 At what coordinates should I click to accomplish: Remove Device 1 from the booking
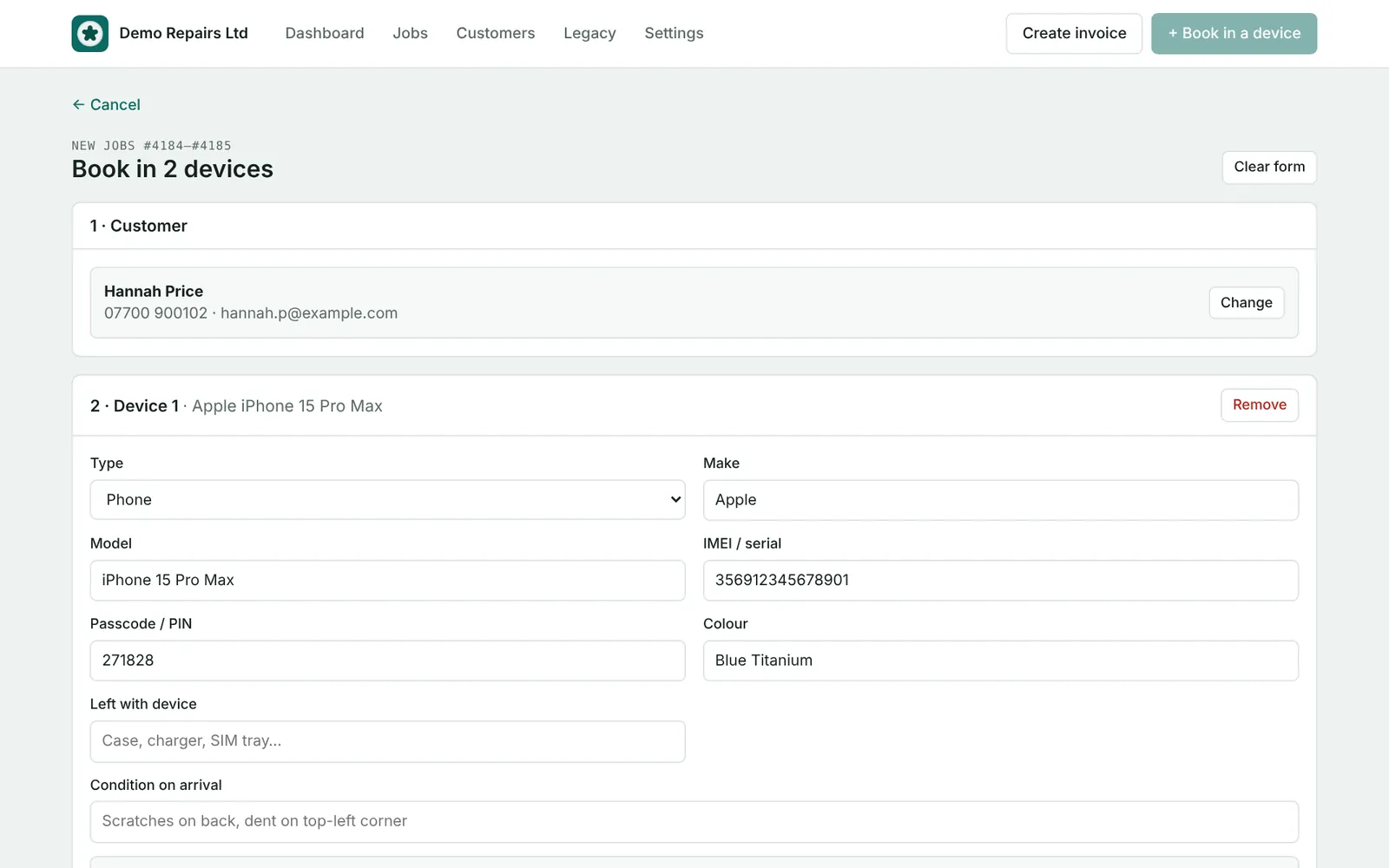coord(1259,404)
